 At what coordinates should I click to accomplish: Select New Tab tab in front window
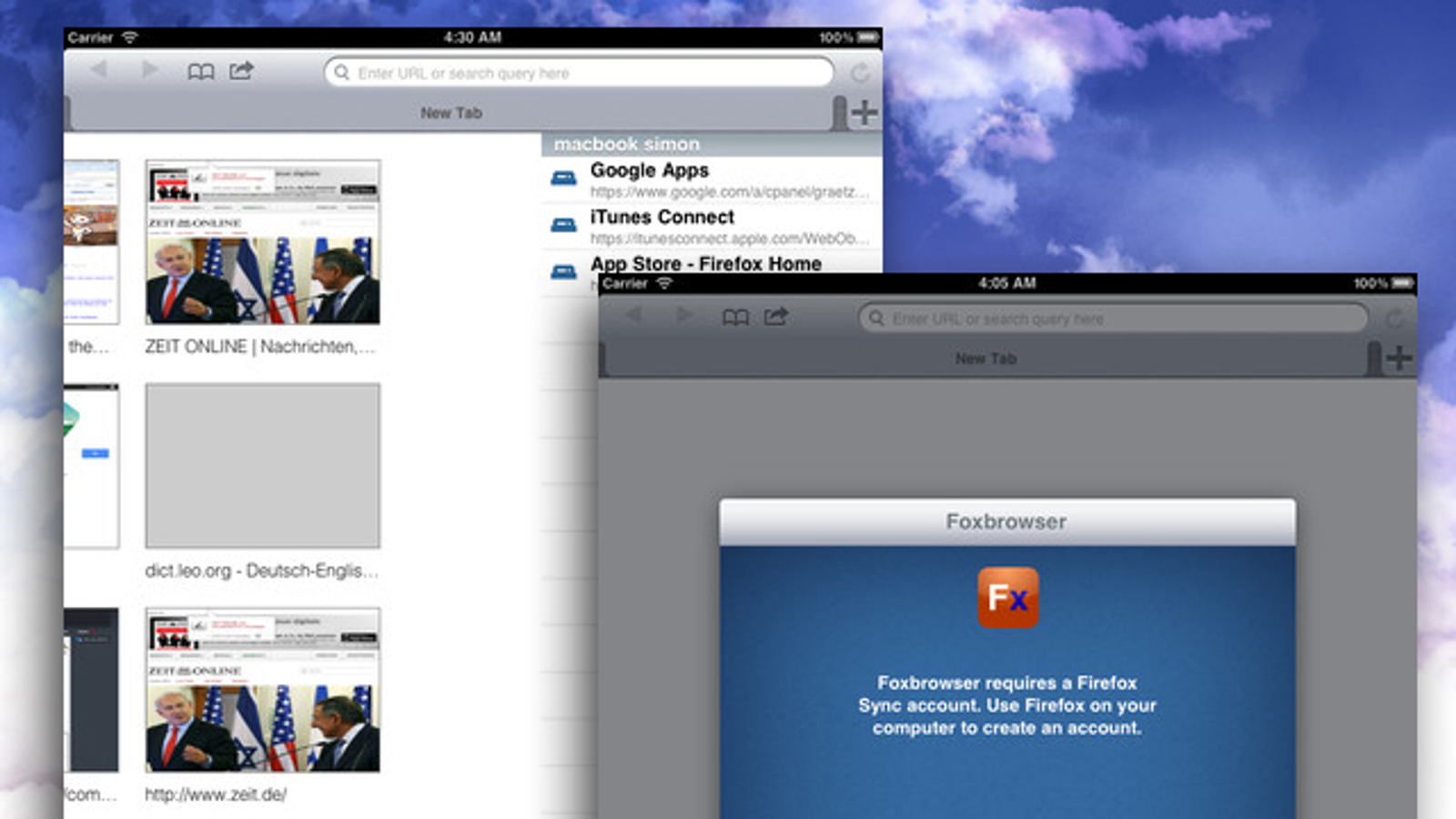(x=986, y=359)
